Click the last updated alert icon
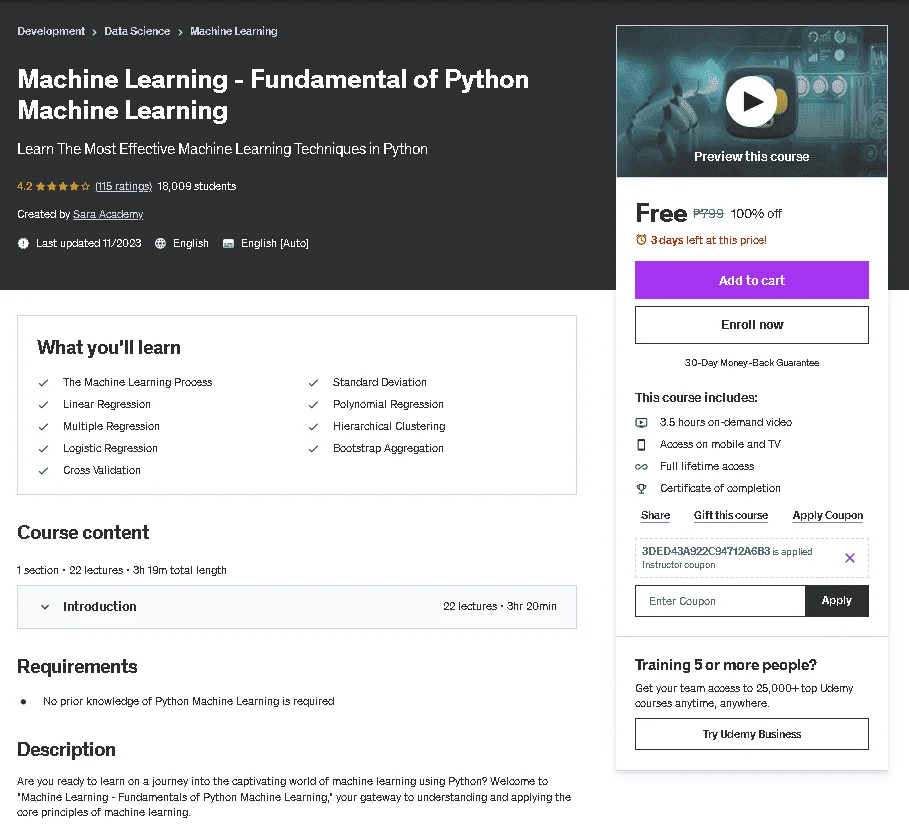 [23, 244]
